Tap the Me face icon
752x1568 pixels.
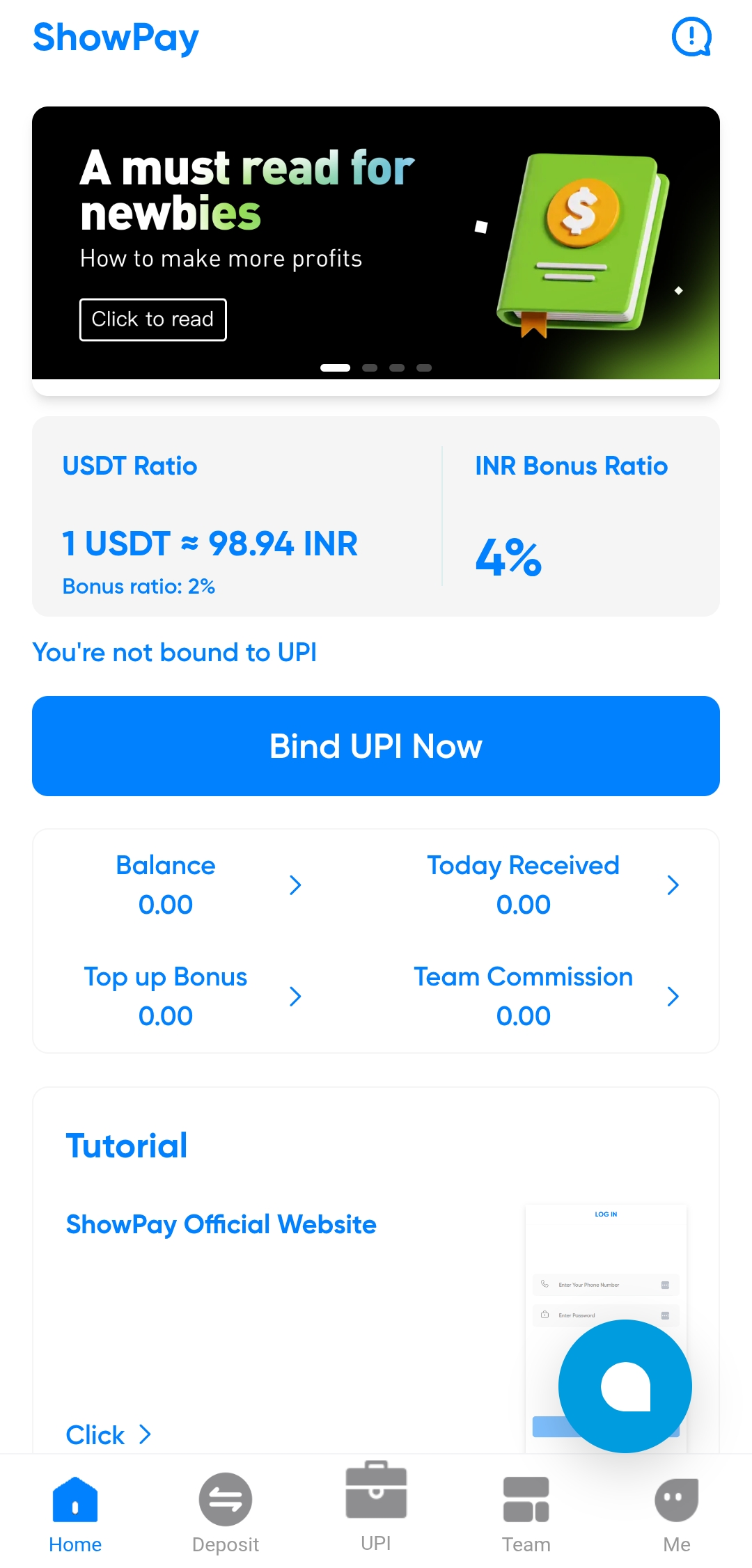click(x=676, y=1499)
